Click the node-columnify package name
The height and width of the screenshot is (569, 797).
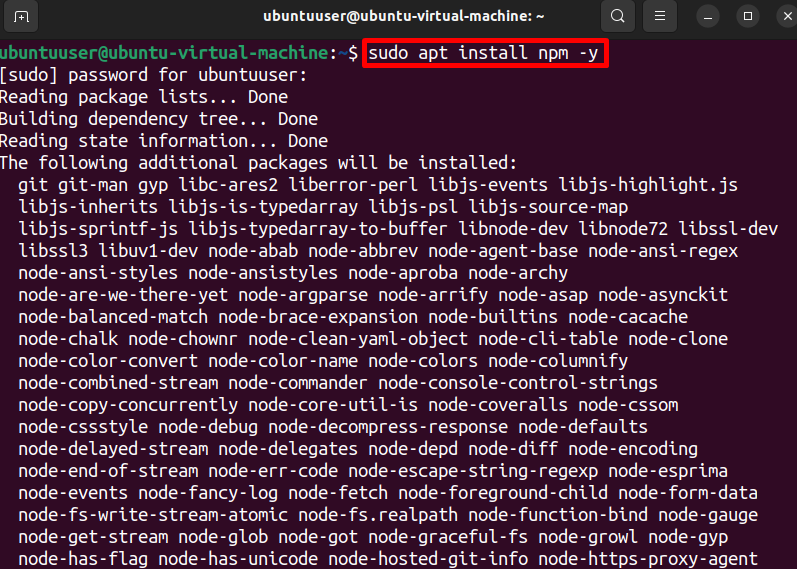(558, 361)
